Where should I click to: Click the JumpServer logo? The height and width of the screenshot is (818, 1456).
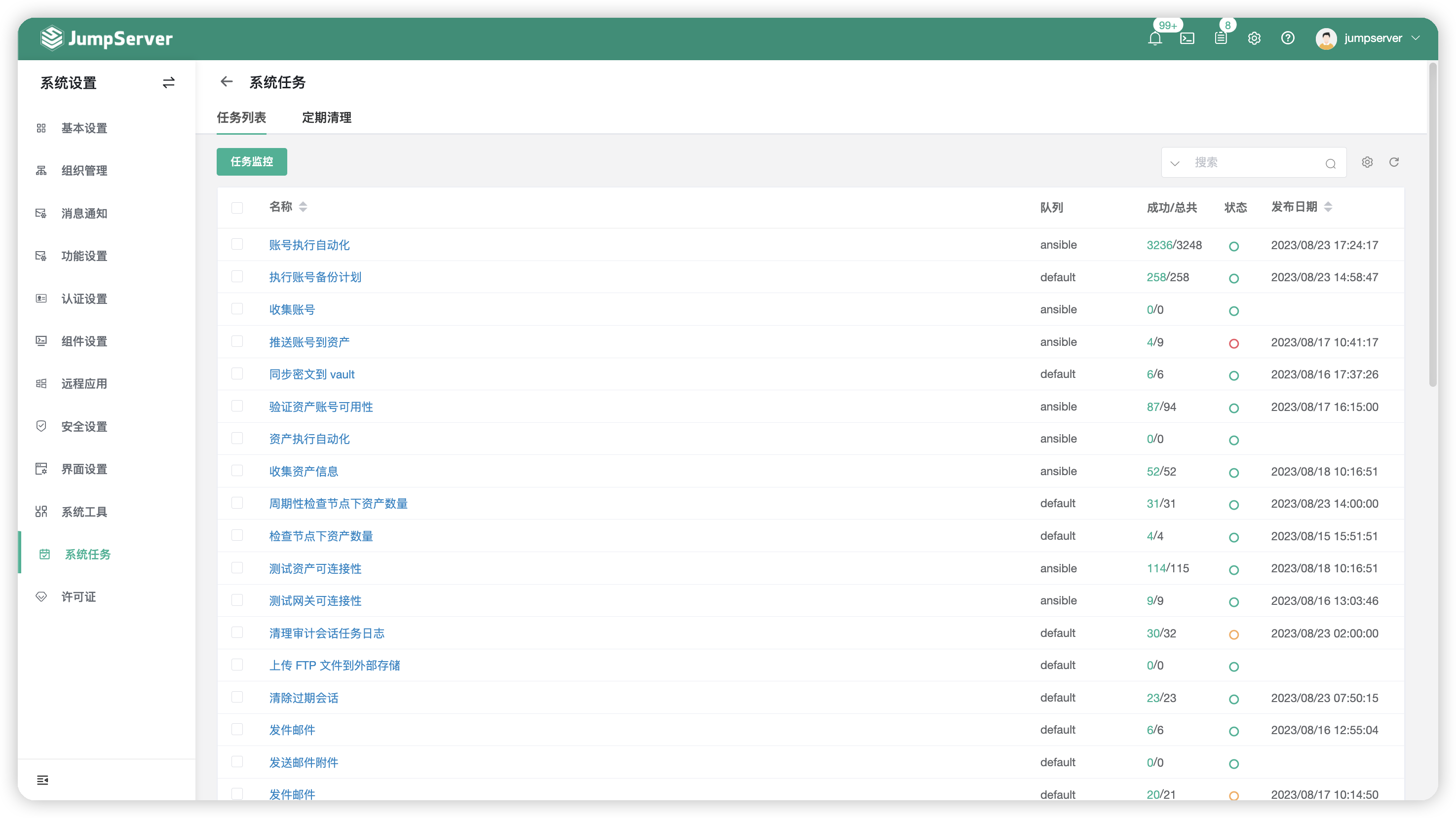click(107, 38)
